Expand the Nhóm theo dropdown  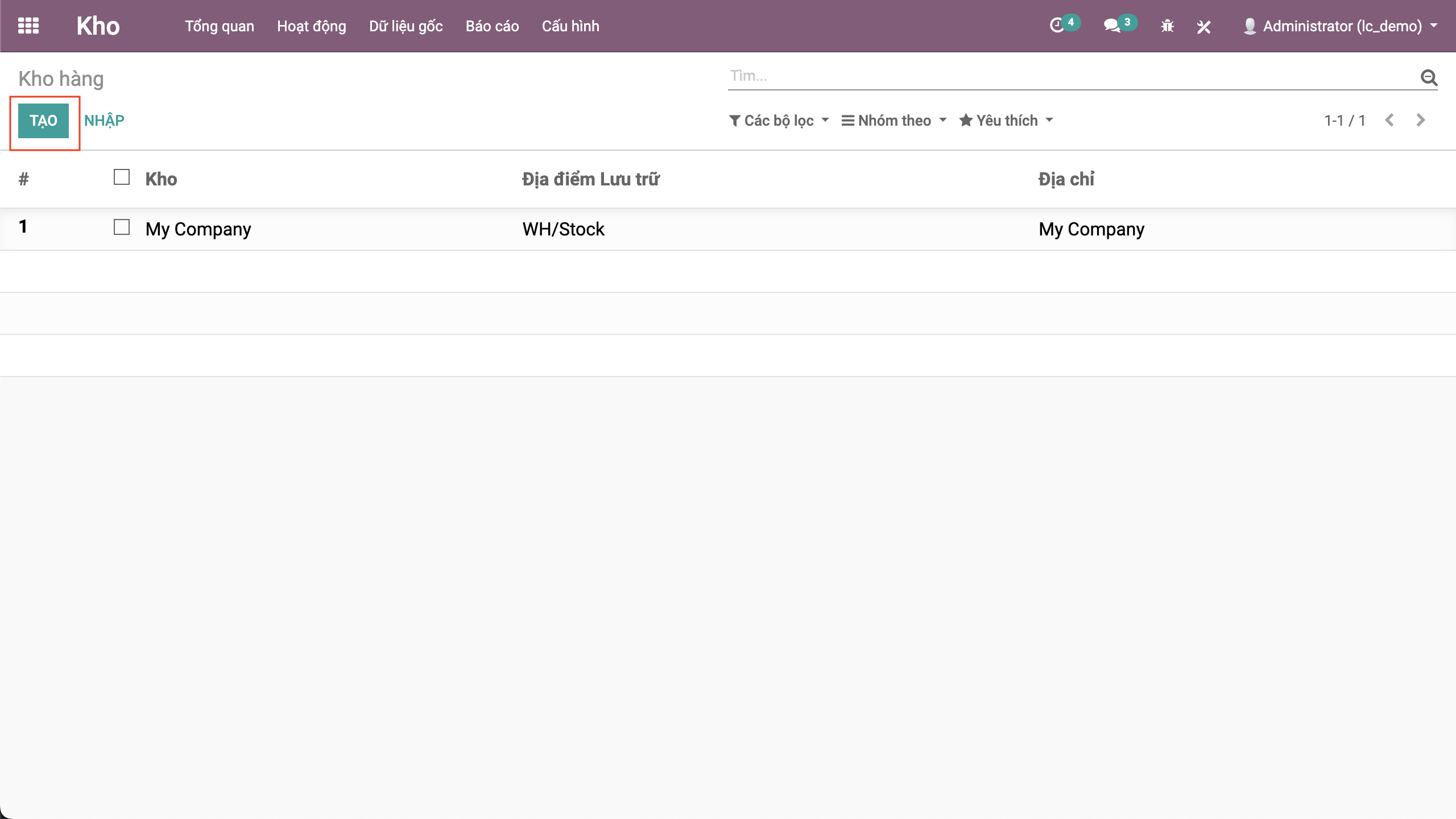click(x=894, y=121)
